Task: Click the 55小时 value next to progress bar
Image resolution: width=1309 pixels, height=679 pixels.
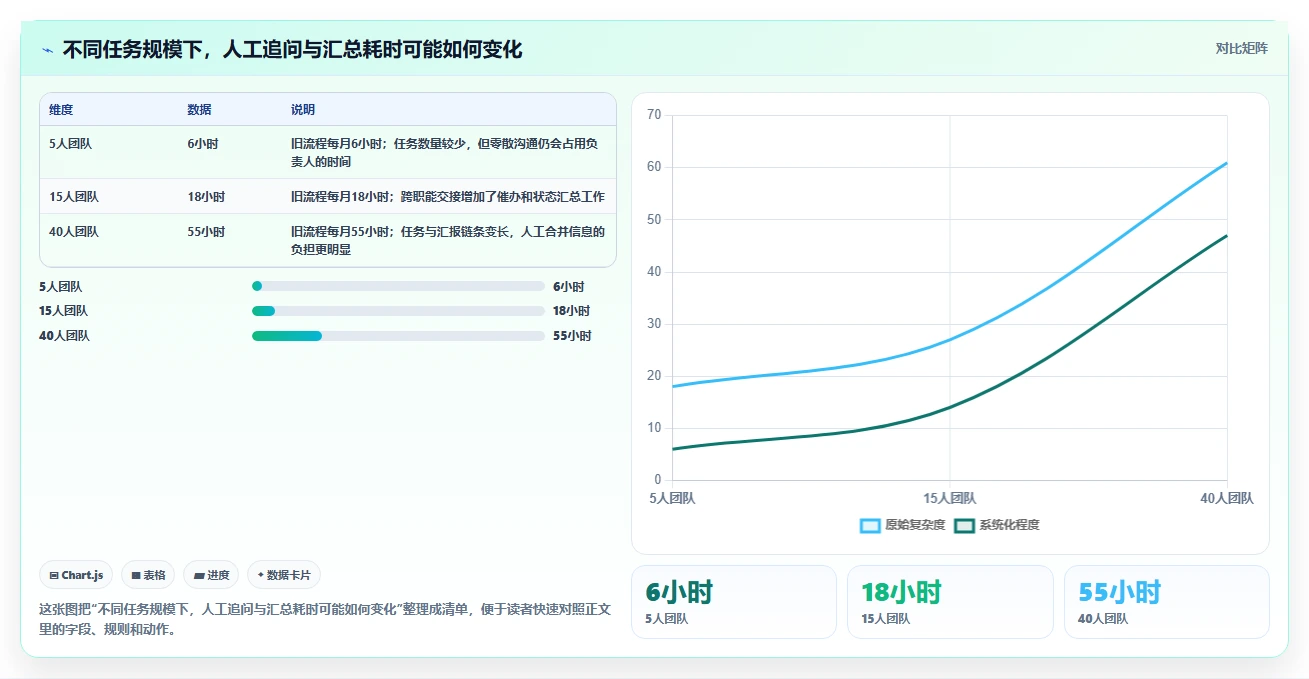Action: click(572, 336)
